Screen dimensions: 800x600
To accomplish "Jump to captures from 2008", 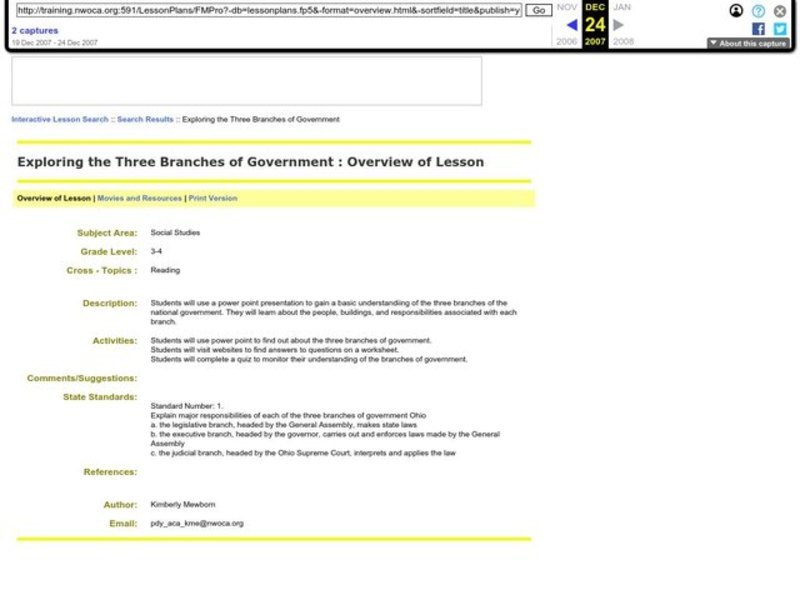I will pos(622,41).
